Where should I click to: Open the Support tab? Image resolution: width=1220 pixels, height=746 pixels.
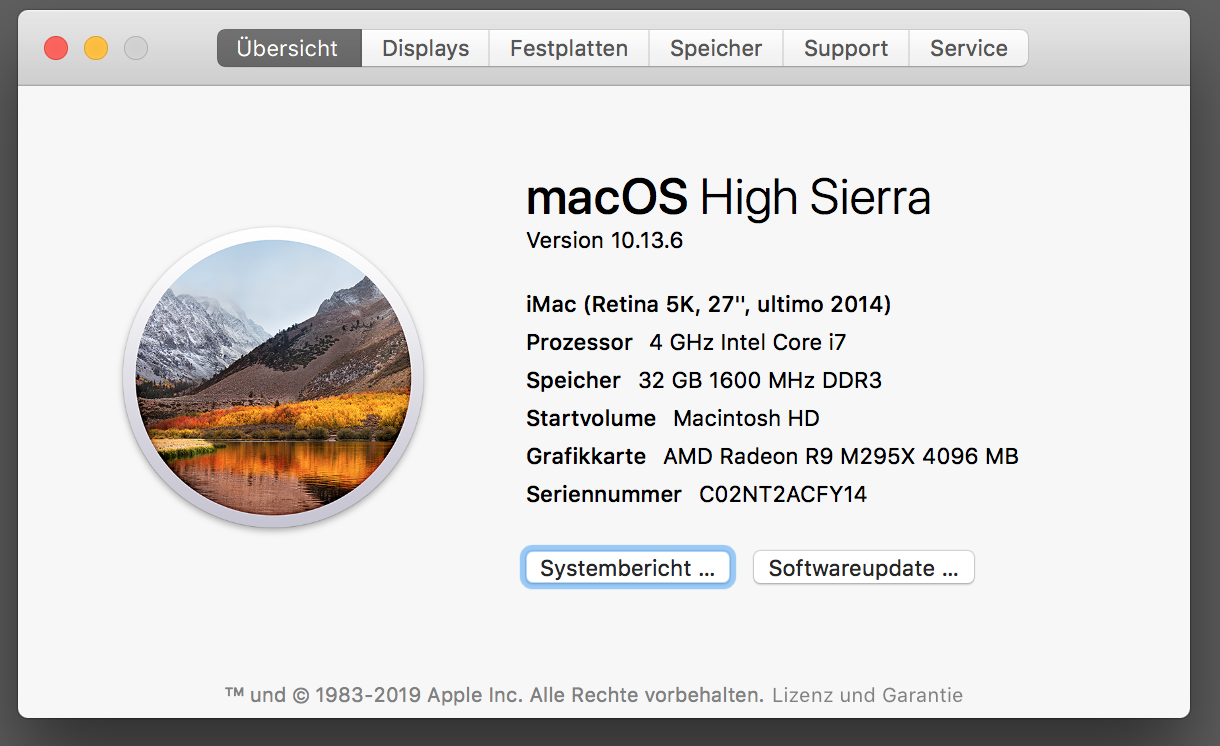tap(846, 48)
